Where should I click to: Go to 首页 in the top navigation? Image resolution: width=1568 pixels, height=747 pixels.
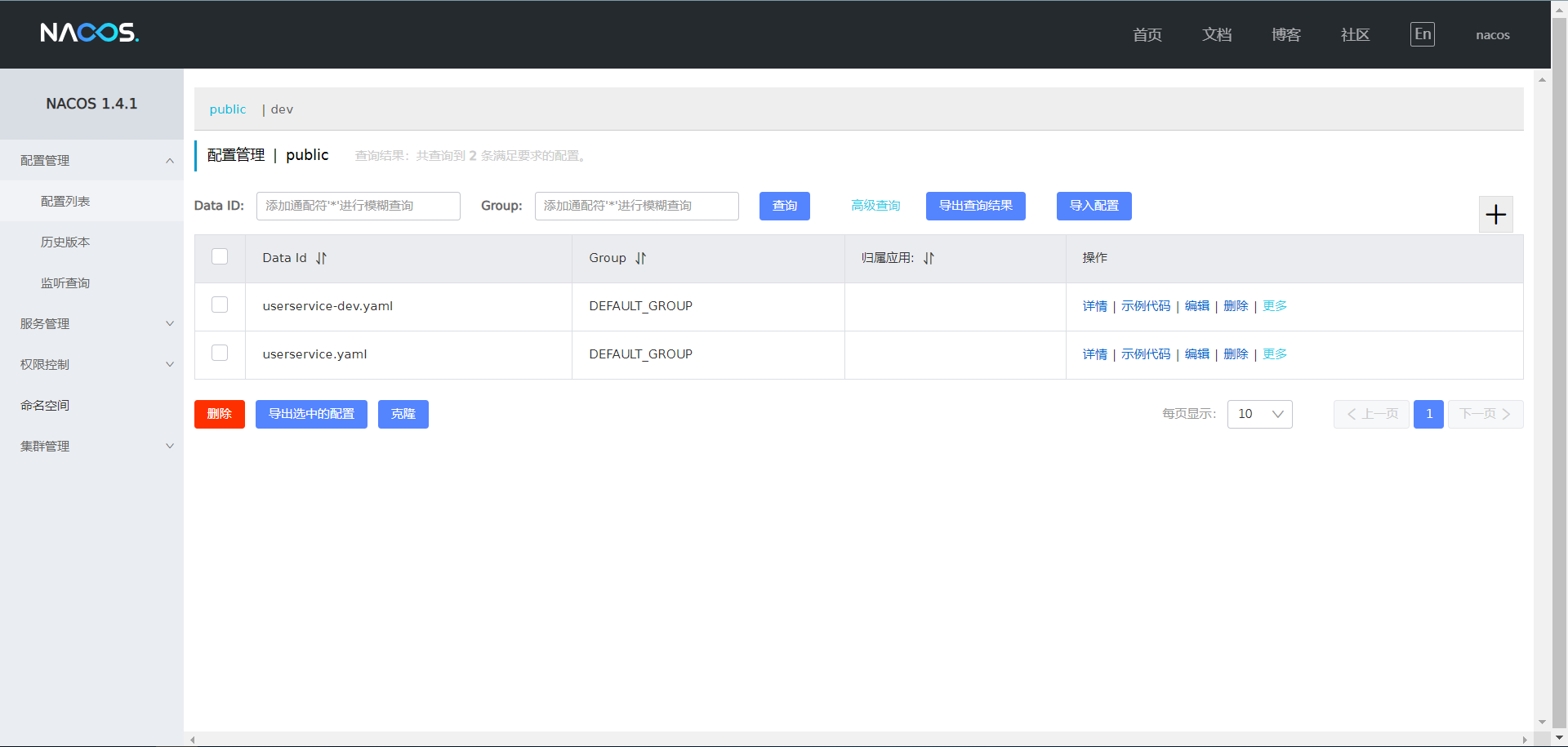coord(1147,34)
